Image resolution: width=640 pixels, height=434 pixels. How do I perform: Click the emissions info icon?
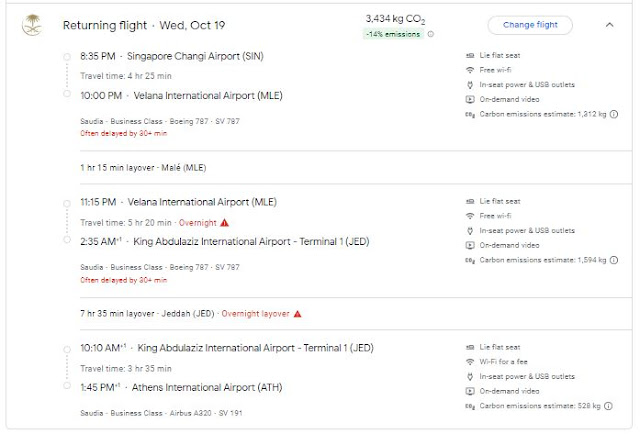(x=432, y=34)
